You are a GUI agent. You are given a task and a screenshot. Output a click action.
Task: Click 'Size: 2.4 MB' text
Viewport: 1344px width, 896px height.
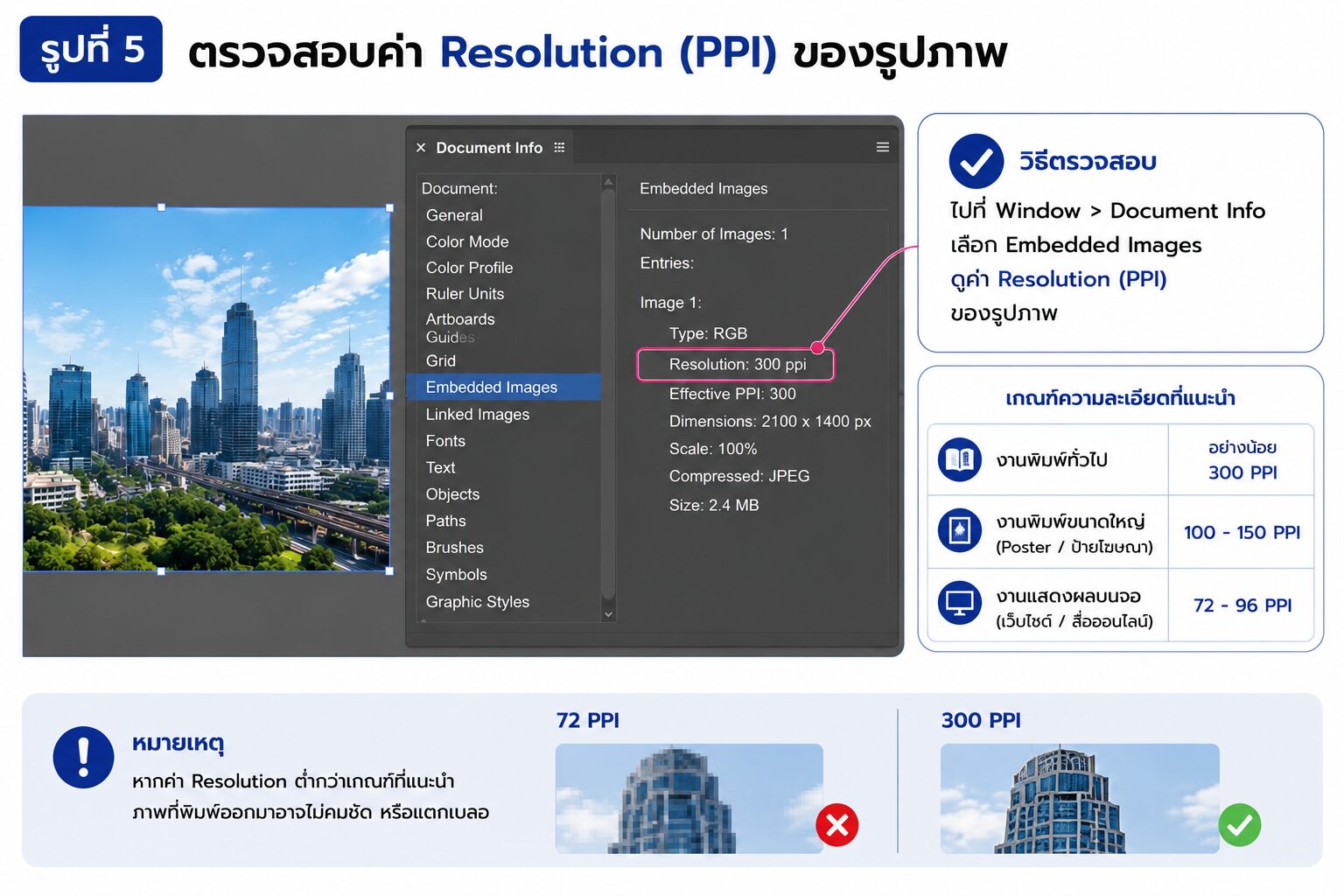point(714,505)
